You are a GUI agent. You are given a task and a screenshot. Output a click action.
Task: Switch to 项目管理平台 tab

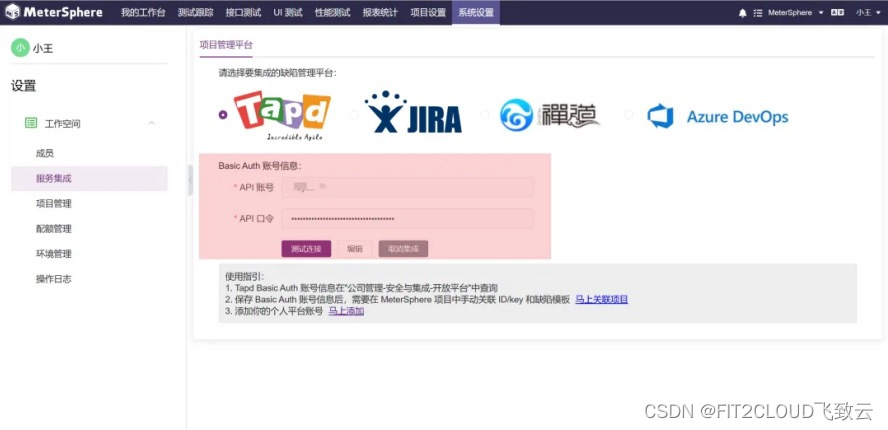pos(226,46)
